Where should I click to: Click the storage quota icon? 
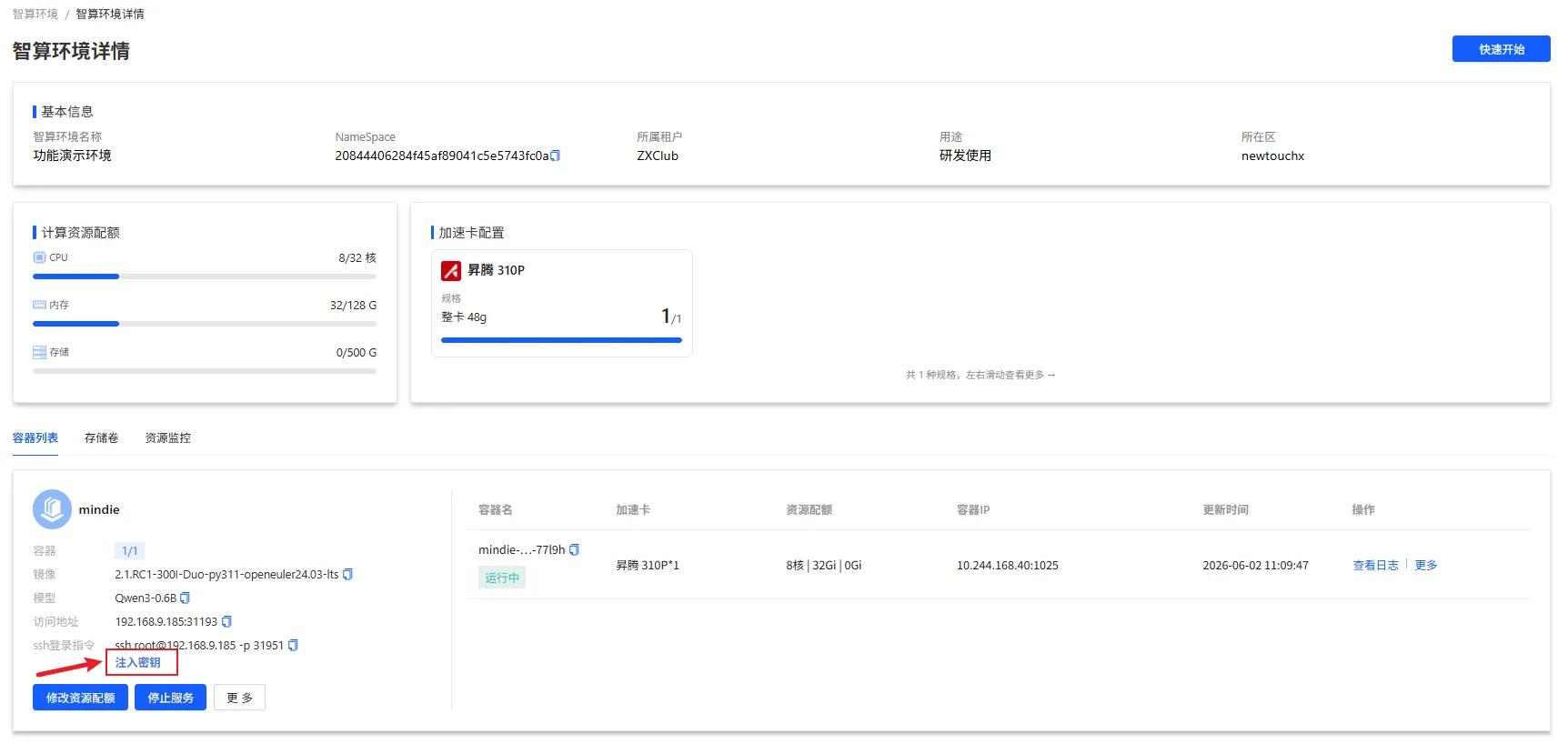click(x=39, y=352)
